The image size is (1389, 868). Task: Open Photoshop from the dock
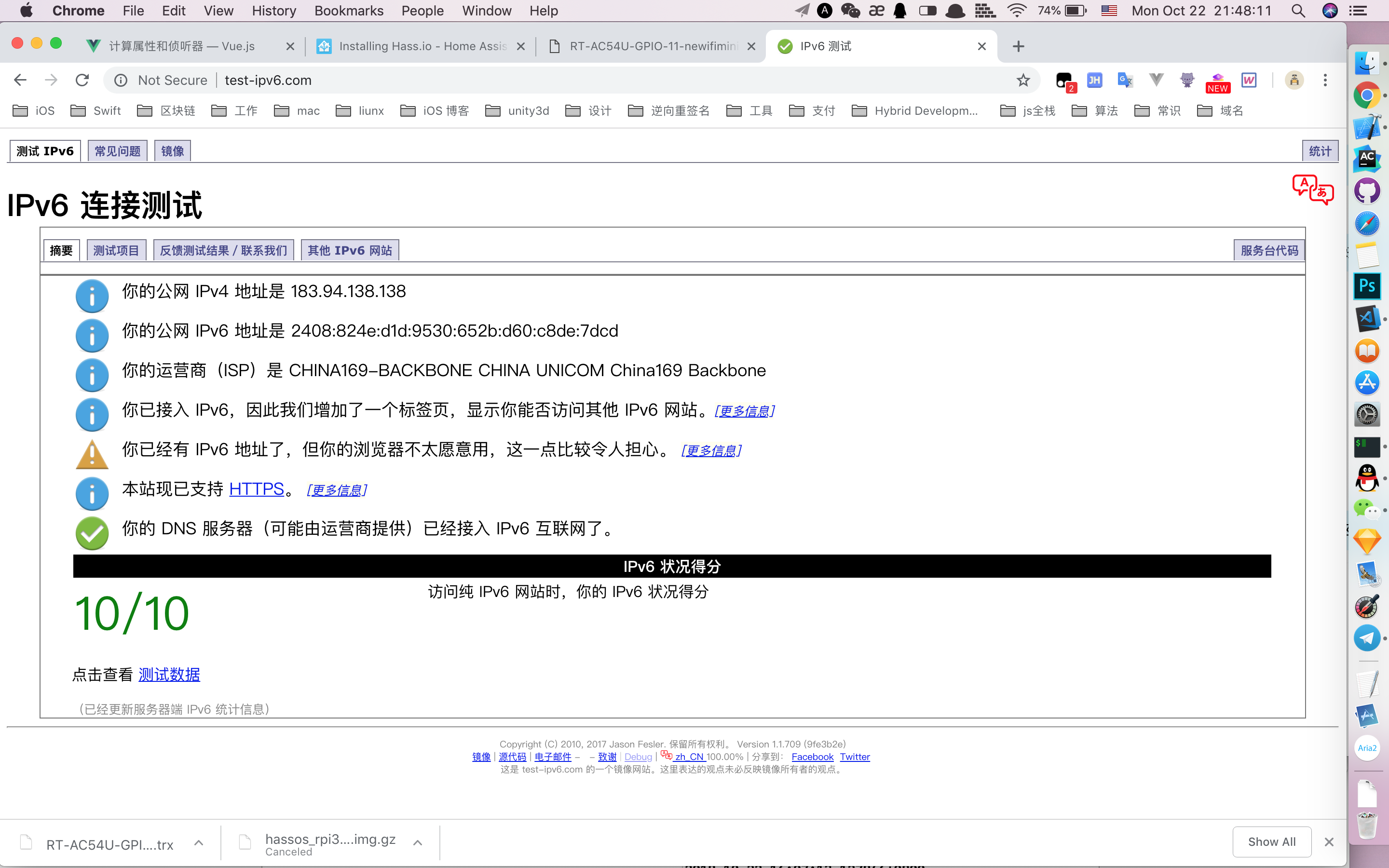tap(1367, 286)
